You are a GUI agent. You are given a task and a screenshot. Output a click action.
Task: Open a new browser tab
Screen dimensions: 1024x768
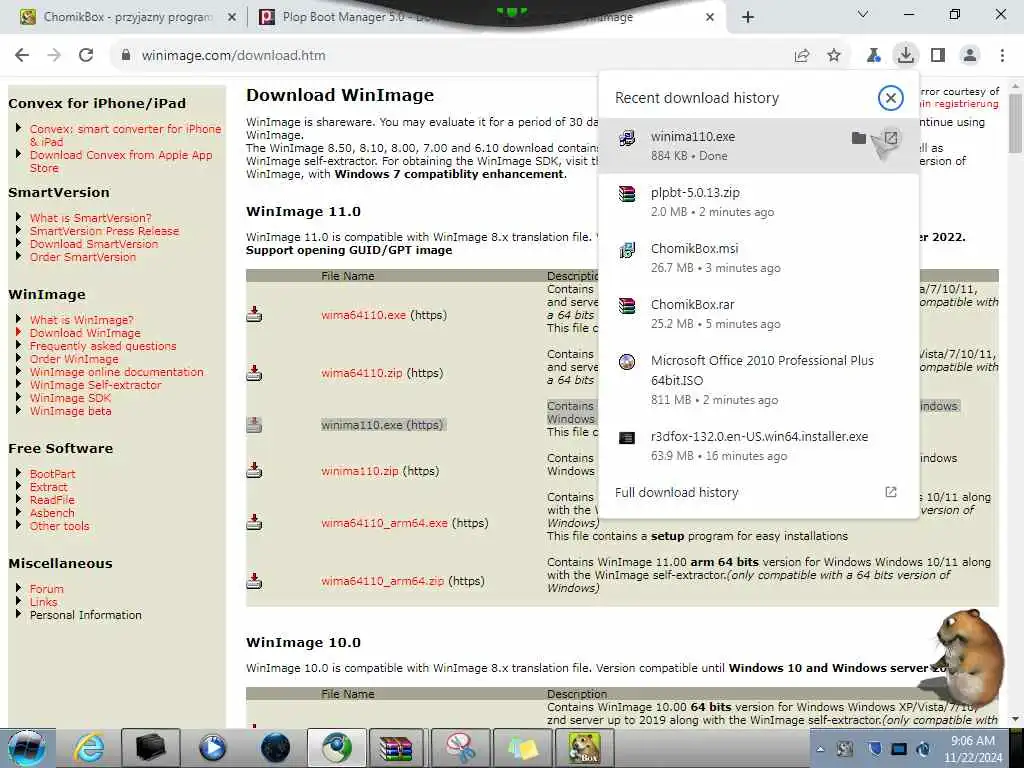click(748, 17)
